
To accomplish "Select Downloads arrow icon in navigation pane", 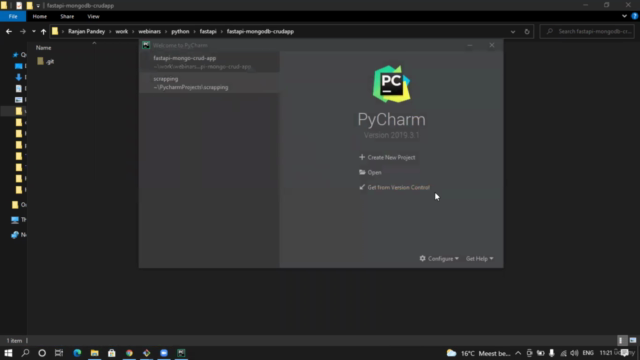I will pos(18,77).
